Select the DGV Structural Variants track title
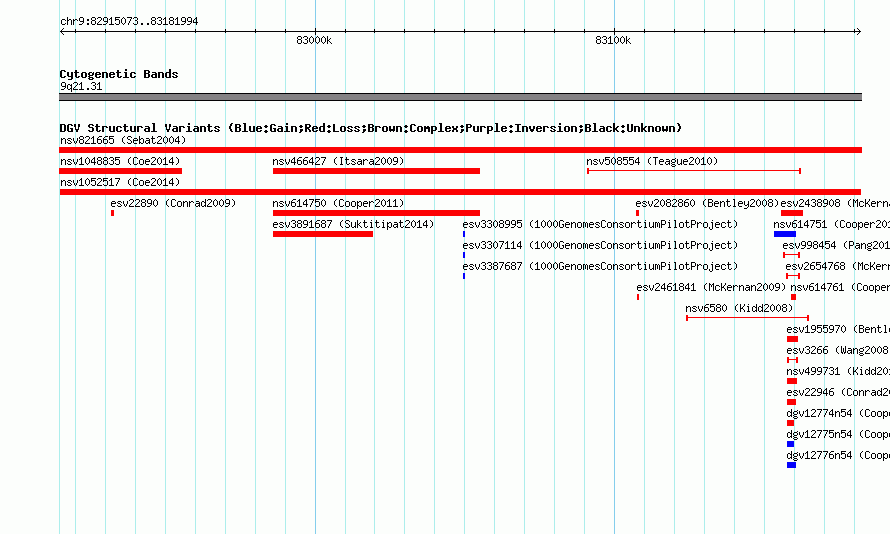Screen dimensions: 890x534 click(x=371, y=128)
